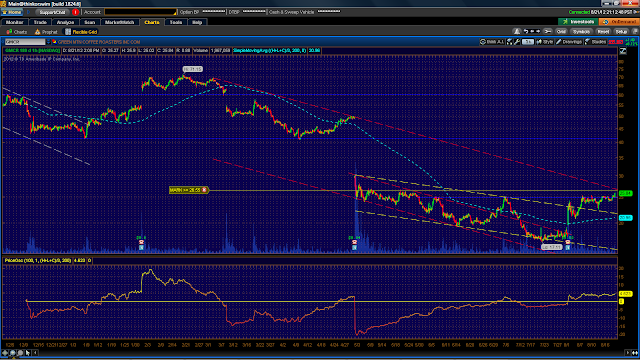
Task: Open the chart Style settings
Action: point(545,42)
